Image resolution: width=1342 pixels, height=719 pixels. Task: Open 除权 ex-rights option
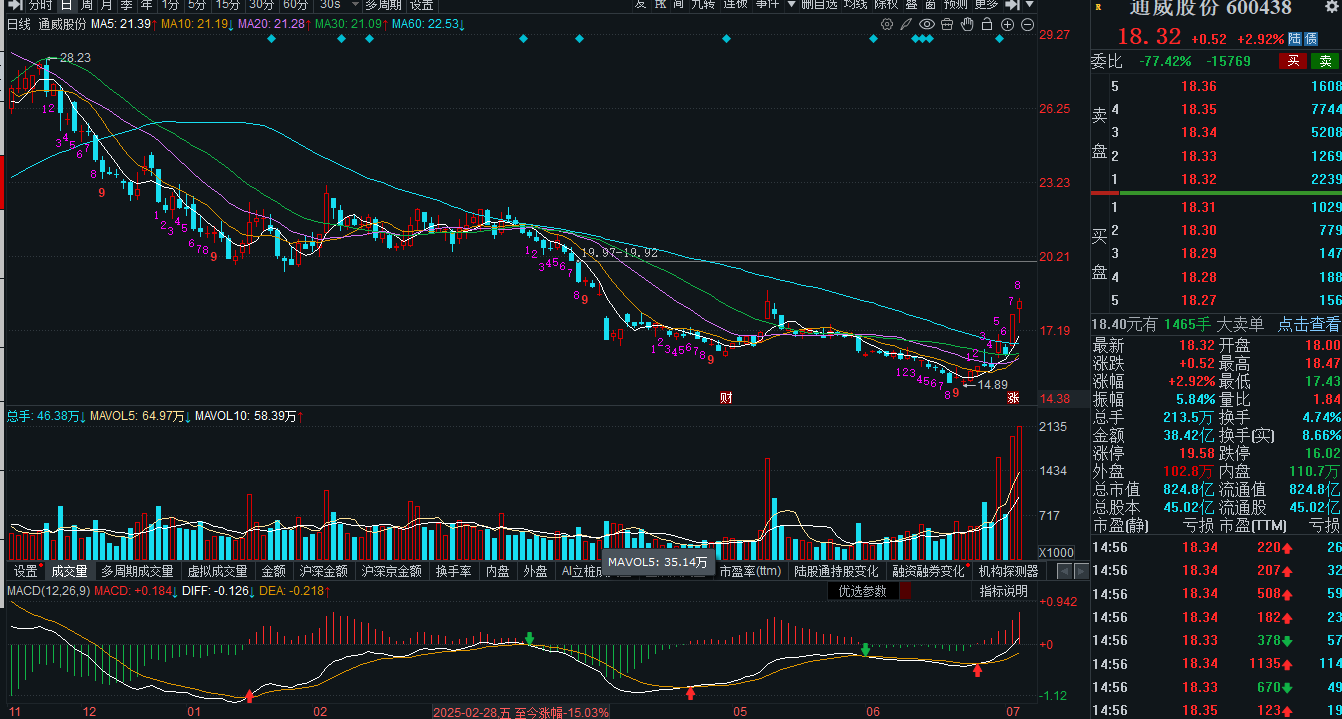coord(886,4)
